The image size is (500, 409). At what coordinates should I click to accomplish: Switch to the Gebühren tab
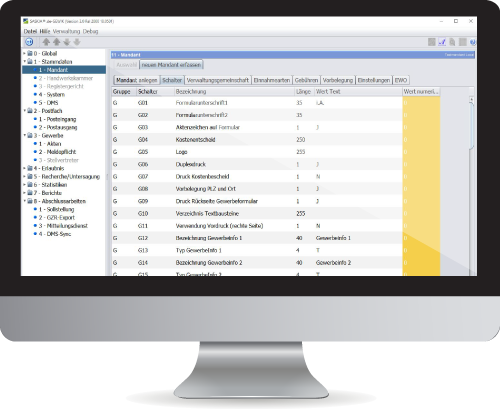click(x=306, y=80)
